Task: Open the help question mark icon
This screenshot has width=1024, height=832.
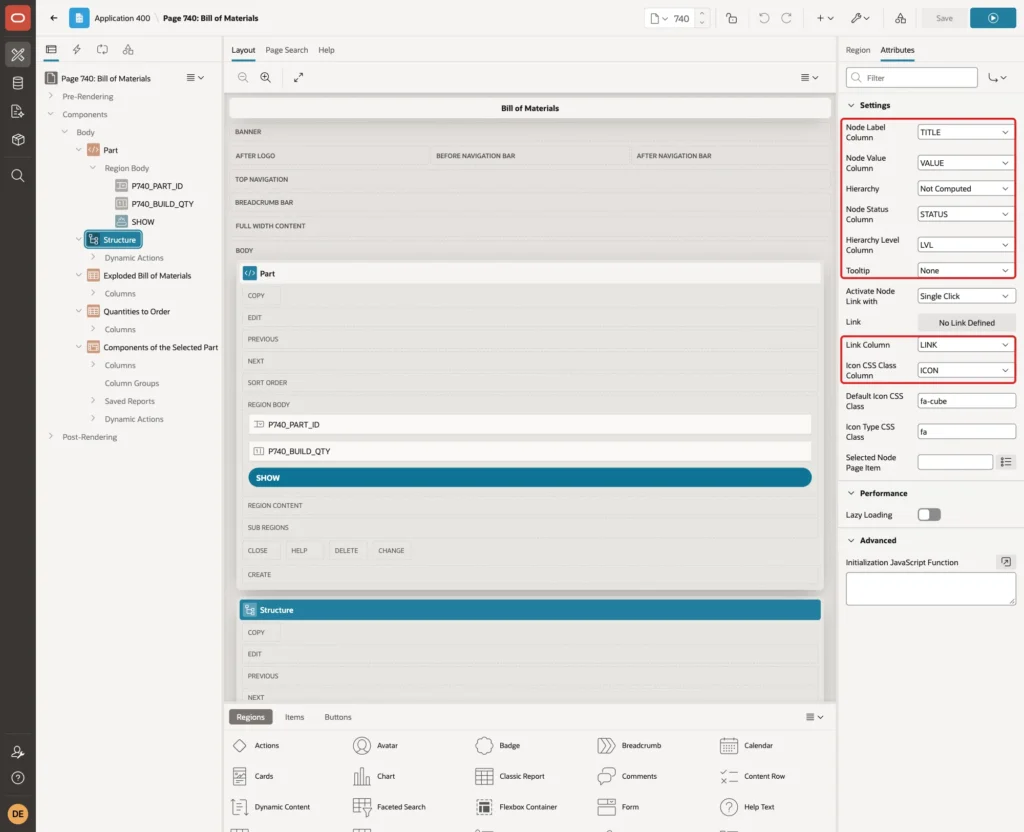Action: [x=18, y=778]
